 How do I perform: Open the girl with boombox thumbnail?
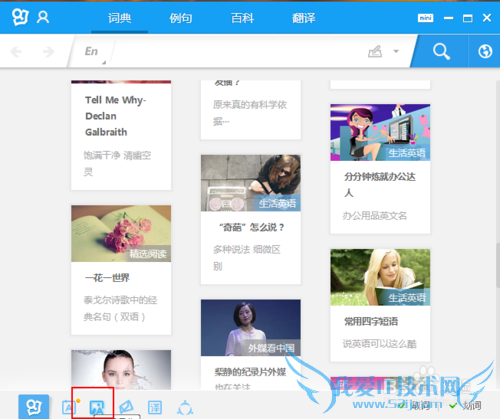[x=251, y=183]
